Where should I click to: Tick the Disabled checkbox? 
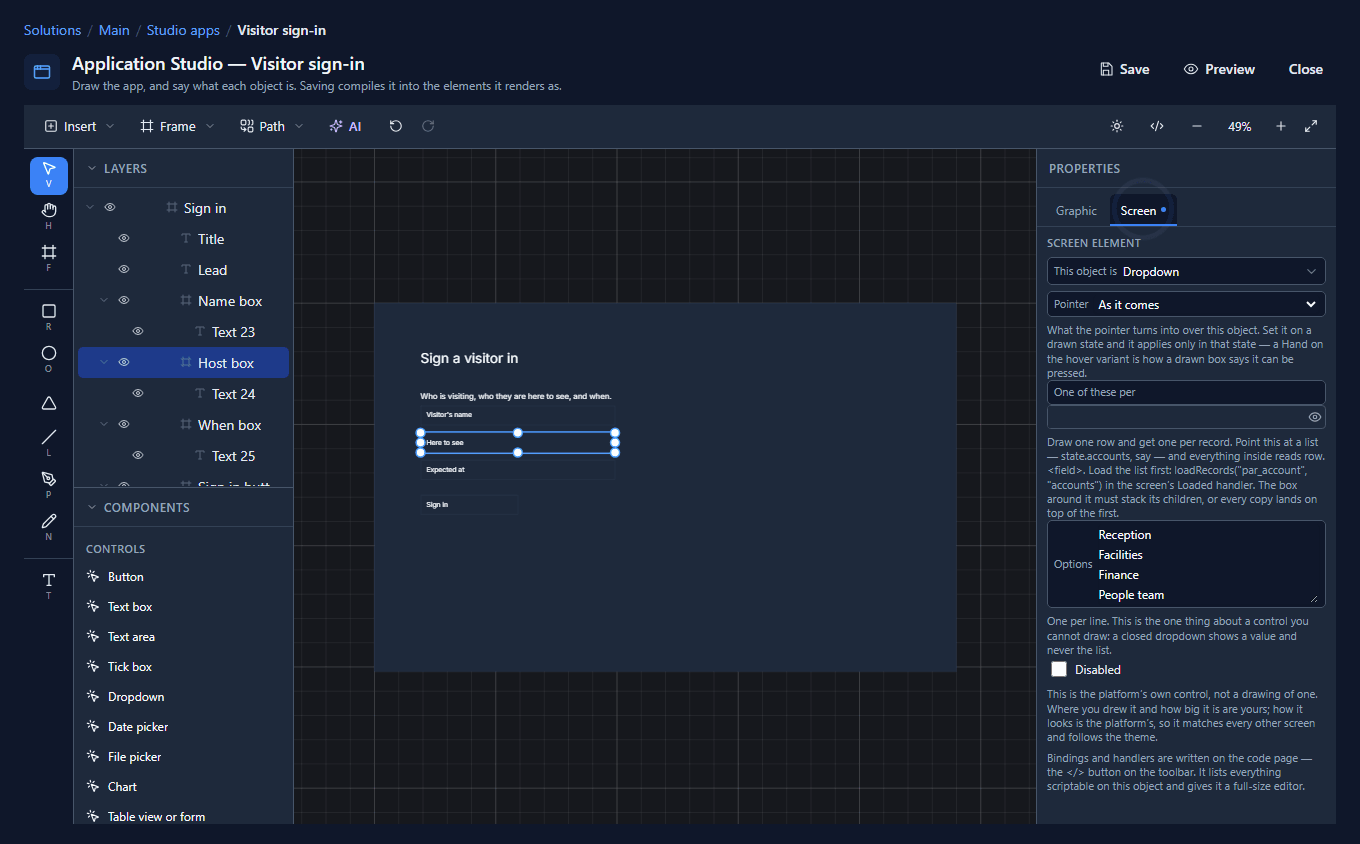click(1059, 669)
